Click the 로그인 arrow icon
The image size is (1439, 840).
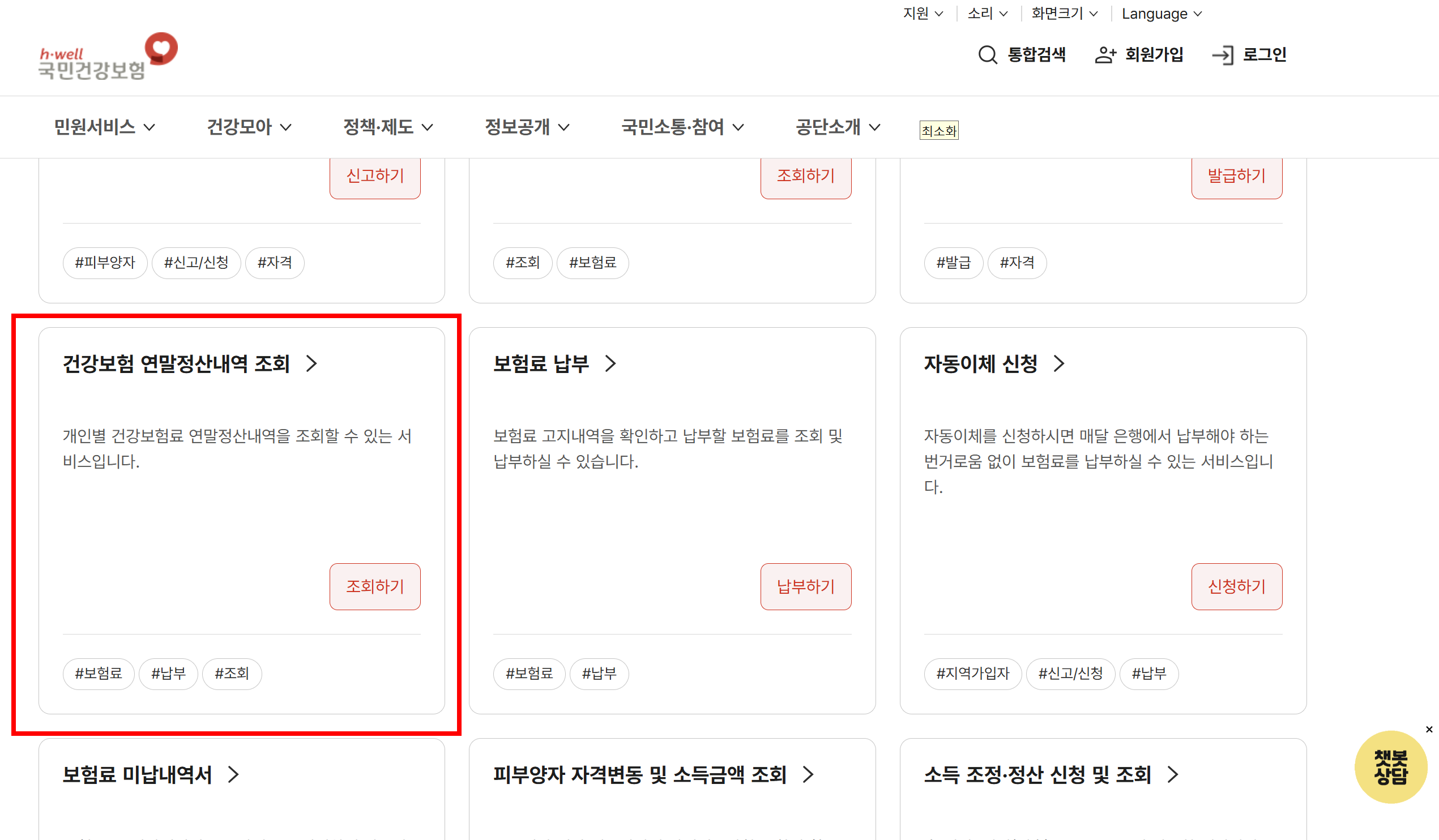[1223, 55]
